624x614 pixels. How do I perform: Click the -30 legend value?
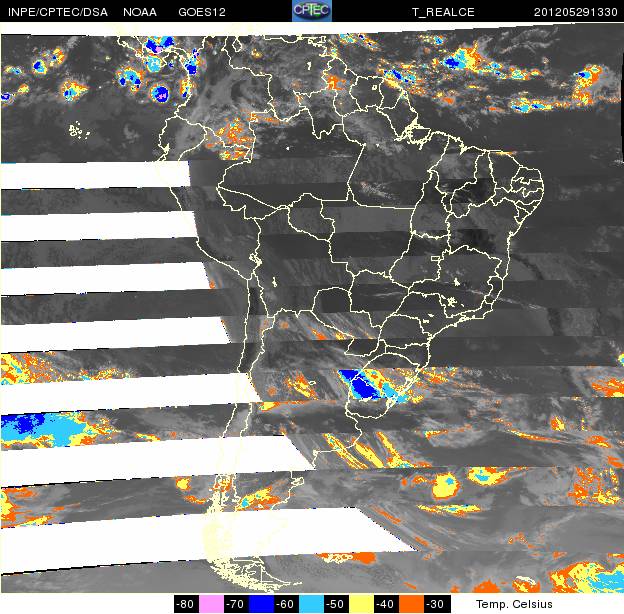tap(437, 604)
